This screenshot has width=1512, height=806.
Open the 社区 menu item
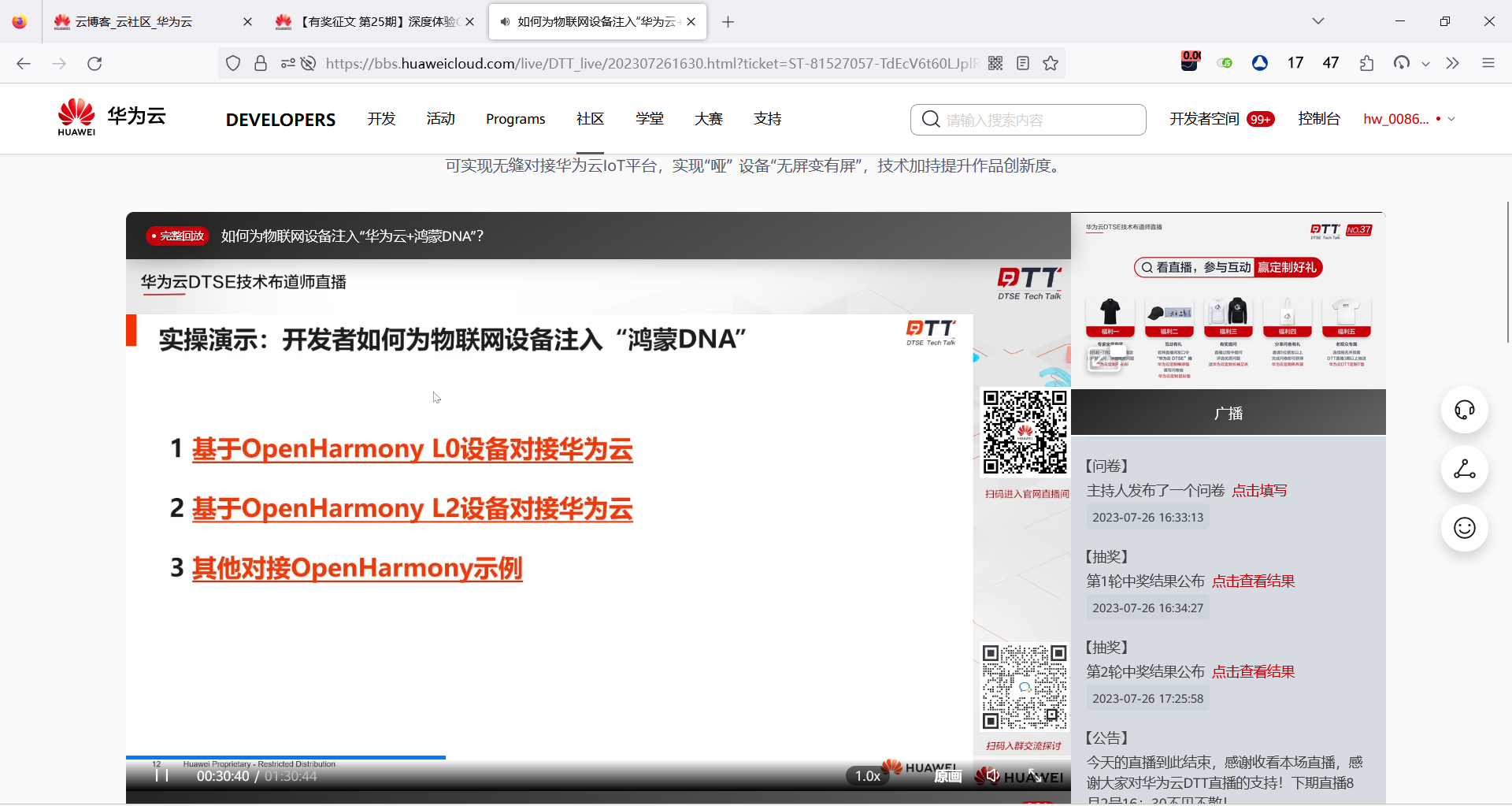[590, 119]
